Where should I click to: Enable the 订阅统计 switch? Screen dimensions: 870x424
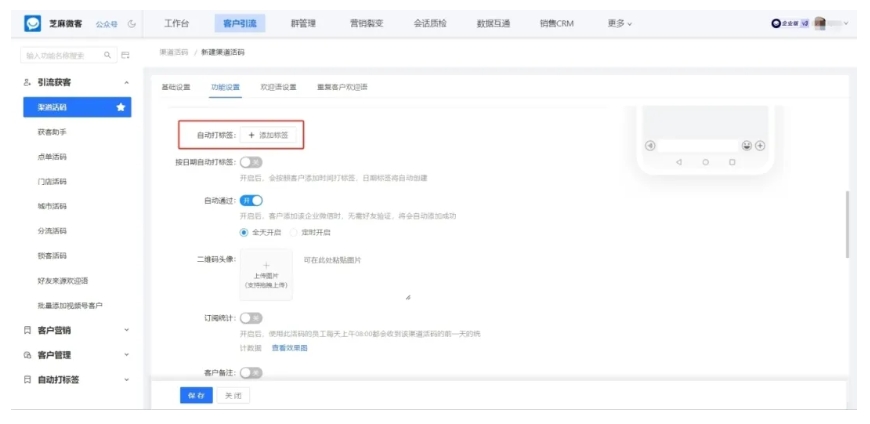tap(251, 318)
